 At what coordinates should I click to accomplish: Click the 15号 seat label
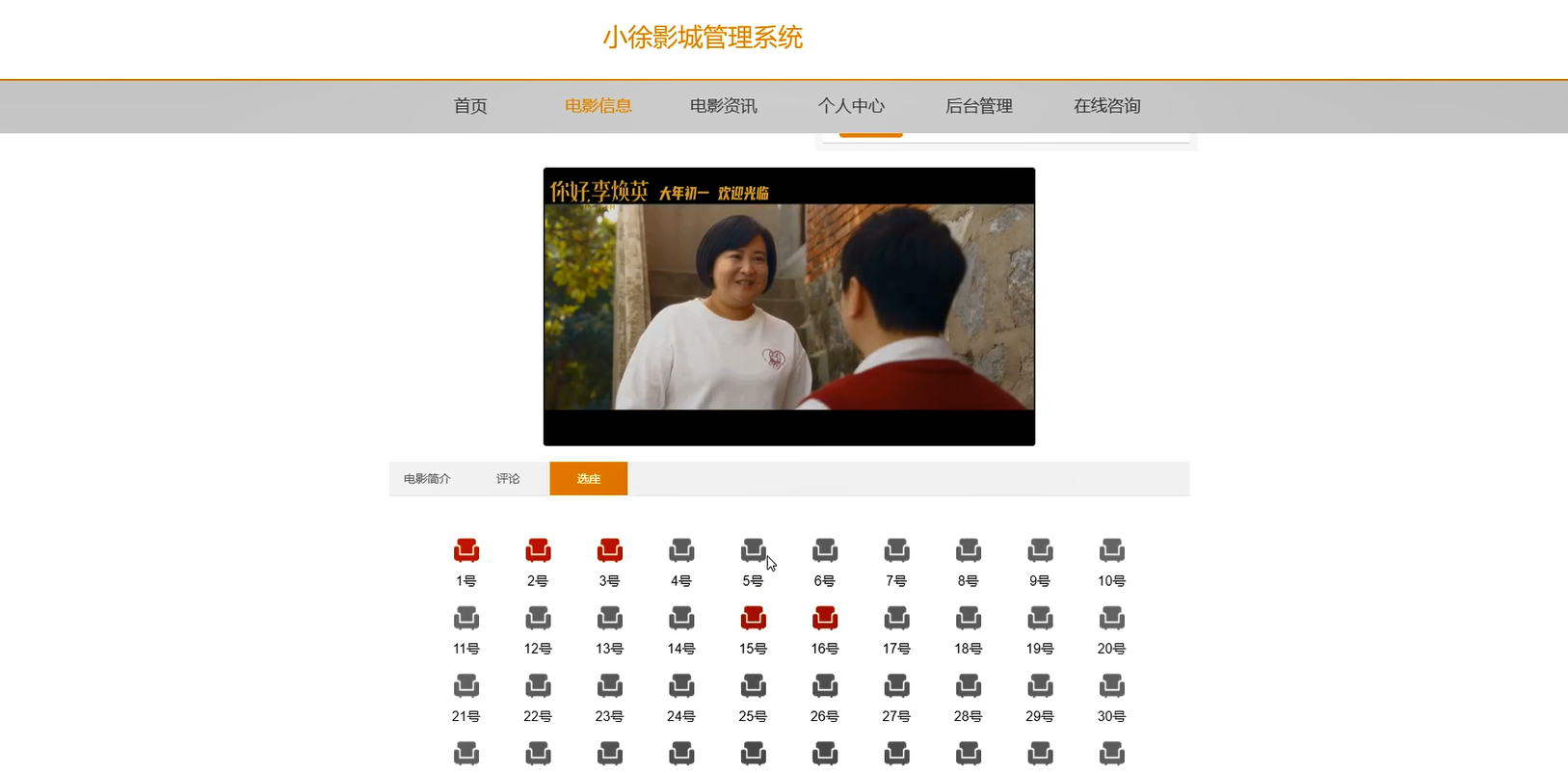(x=754, y=649)
